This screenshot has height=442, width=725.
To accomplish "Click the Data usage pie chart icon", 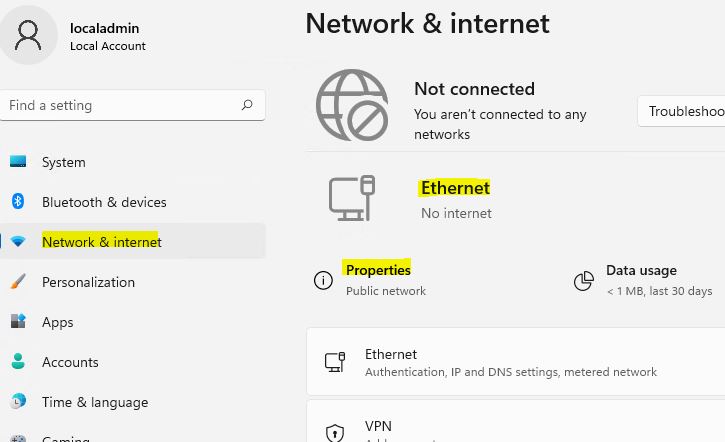I will pyautogui.click(x=584, y=281).
